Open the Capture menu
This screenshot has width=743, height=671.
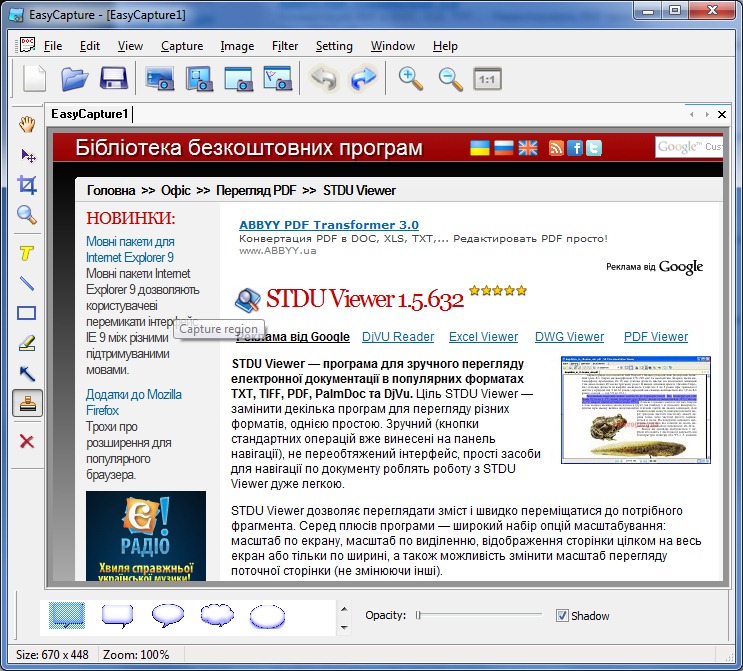pyautogui.click(x=181, y=46)
